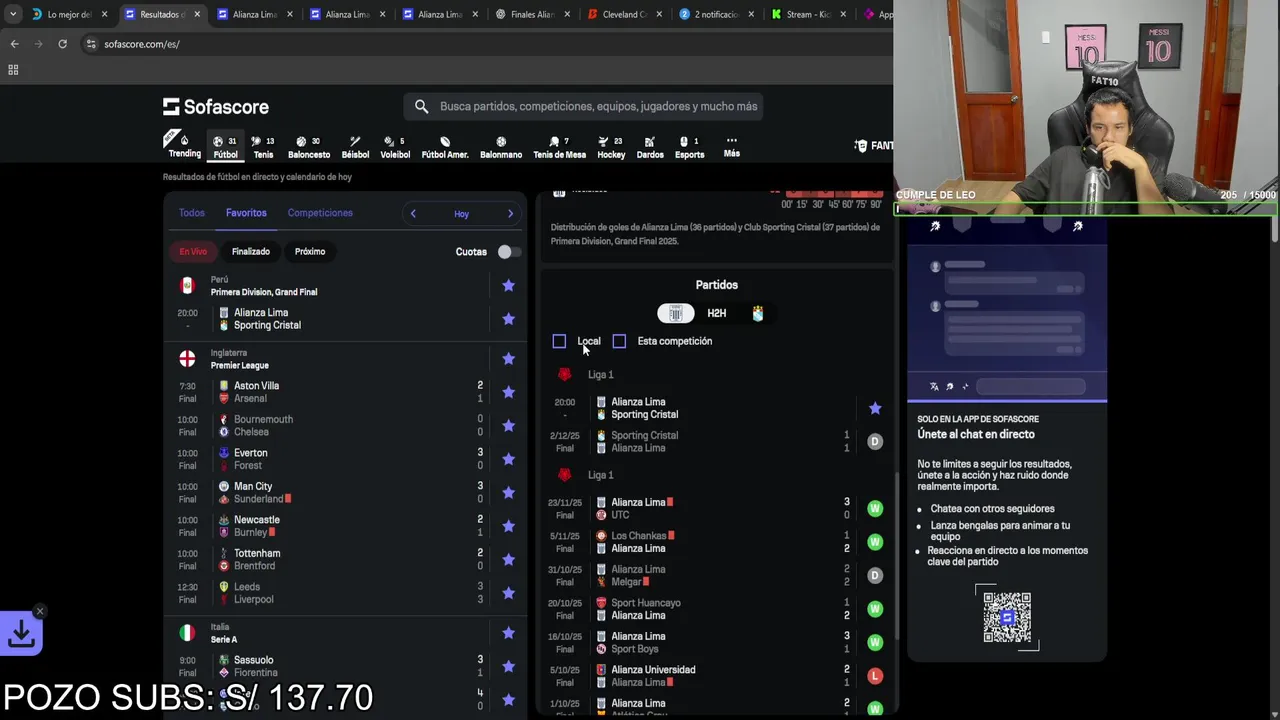Viewport: 1280px width, 720px height.
Task: Open the Más sports menu
Action: pos(732,146)
